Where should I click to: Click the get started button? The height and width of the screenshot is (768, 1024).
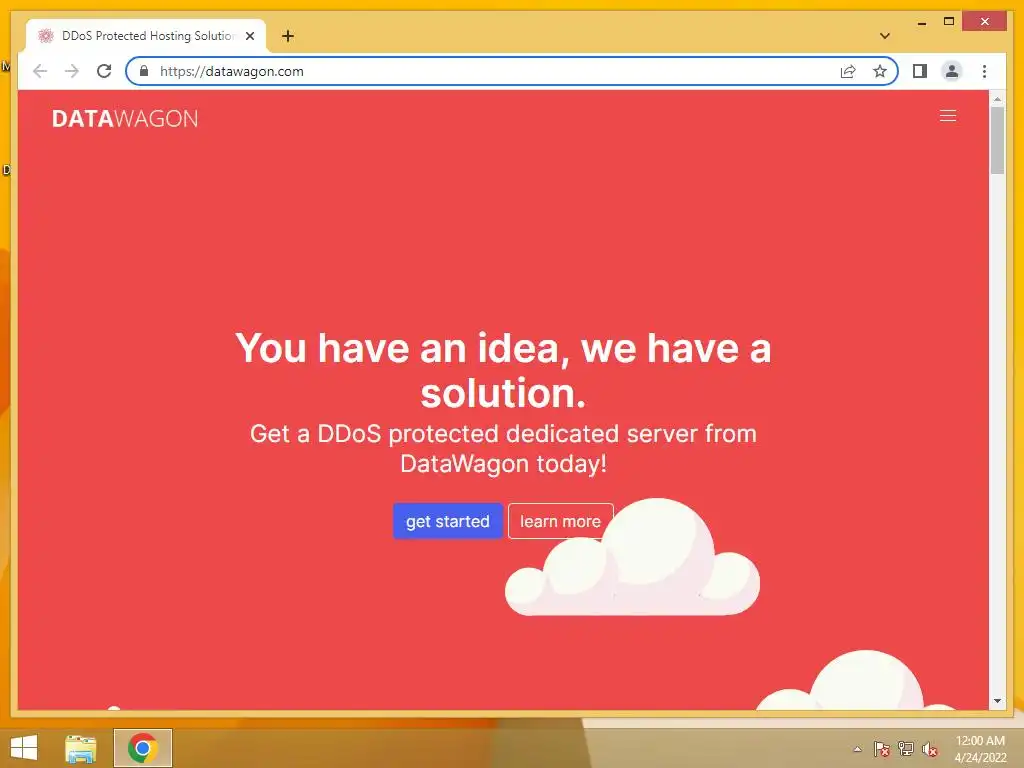coord(447,521)
